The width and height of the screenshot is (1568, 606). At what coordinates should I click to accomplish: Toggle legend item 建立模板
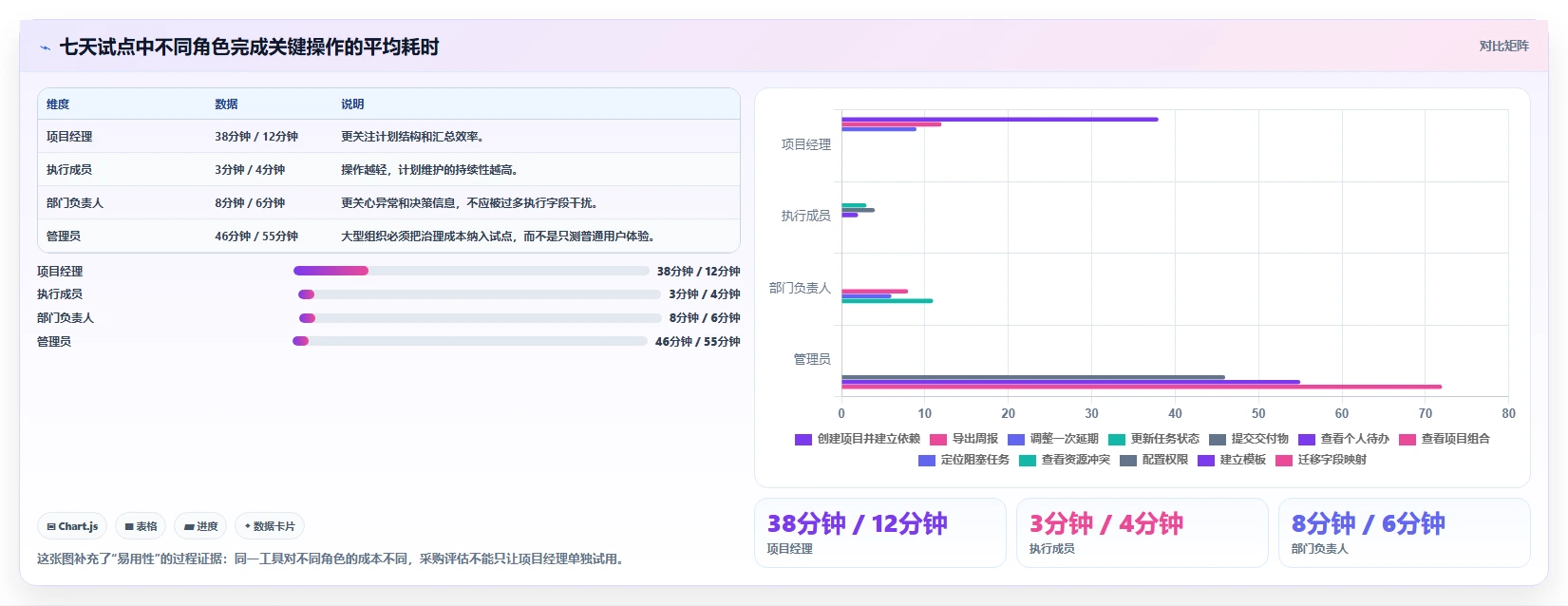(1232, 460)
